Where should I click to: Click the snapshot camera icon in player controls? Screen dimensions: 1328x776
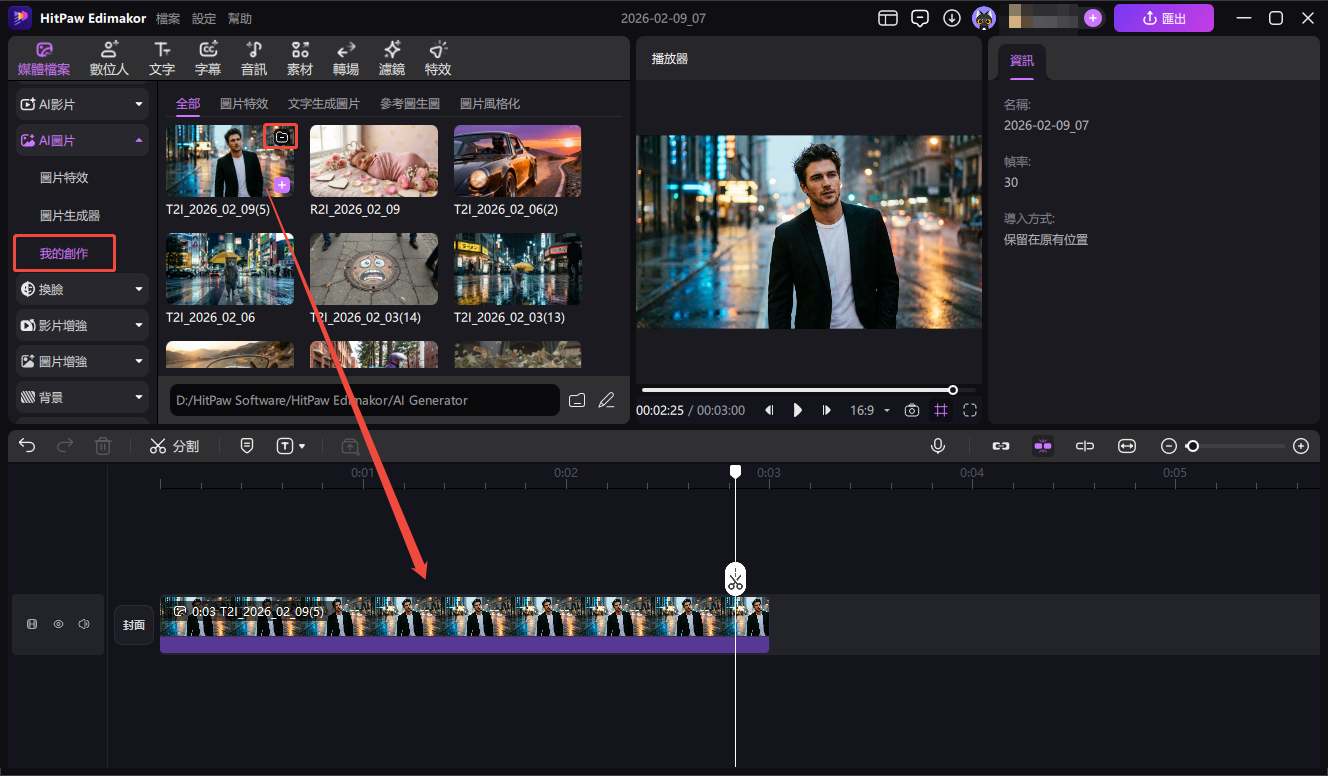pos(911,410)
